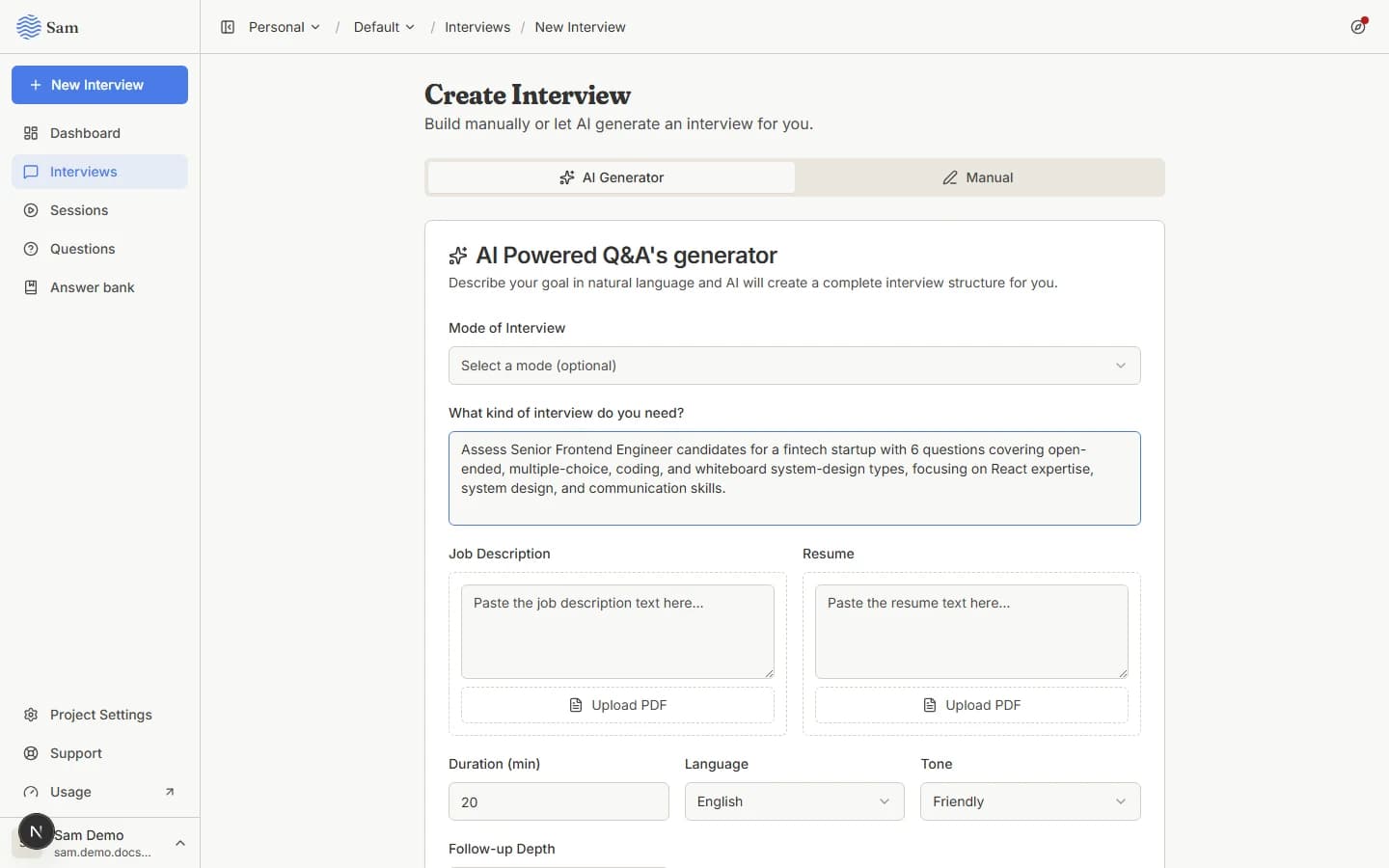Click the Answer bank book icon
1389x868 pixels.
(x=31, y=287)
